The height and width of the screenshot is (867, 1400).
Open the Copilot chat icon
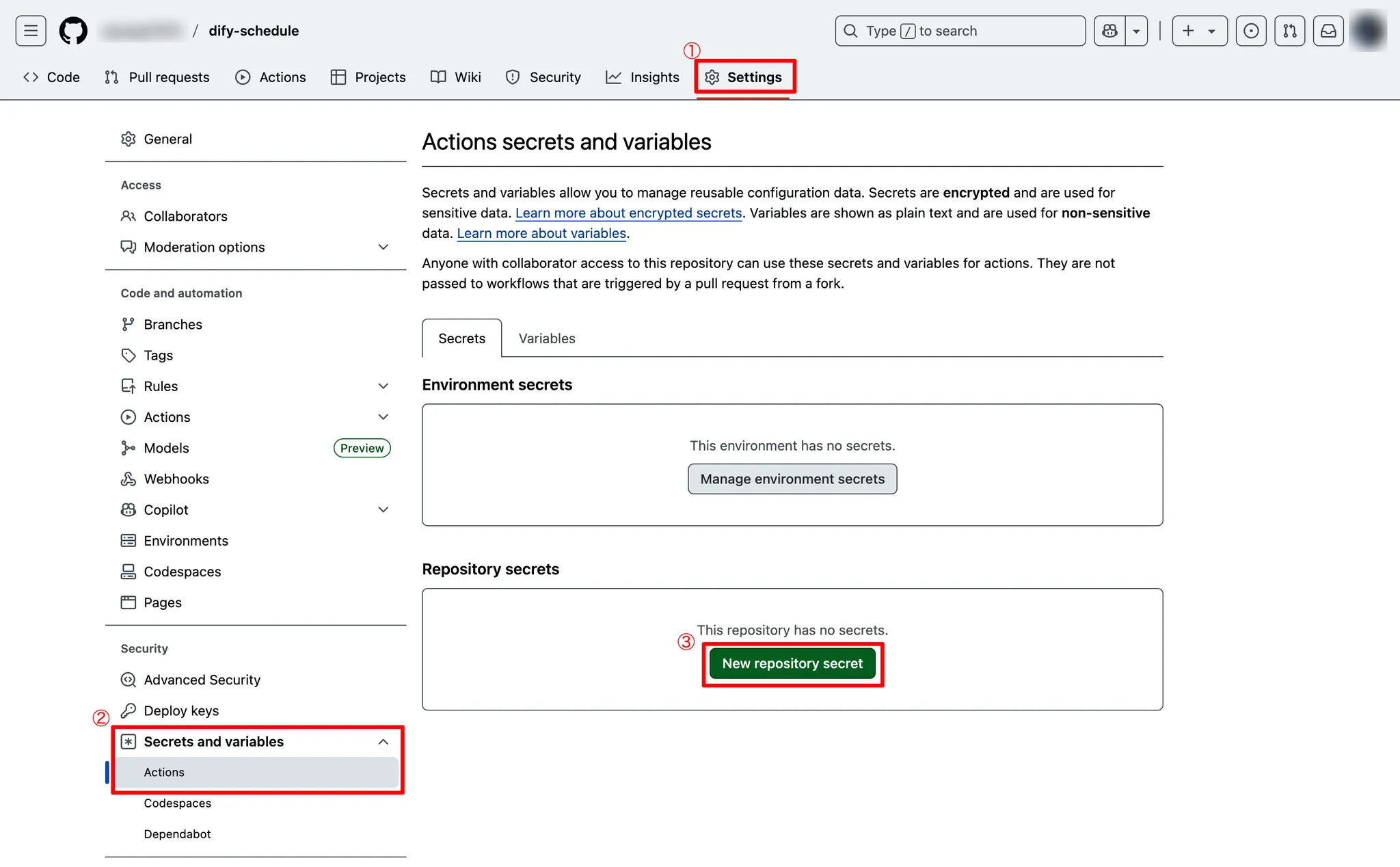click(1109, 31)
